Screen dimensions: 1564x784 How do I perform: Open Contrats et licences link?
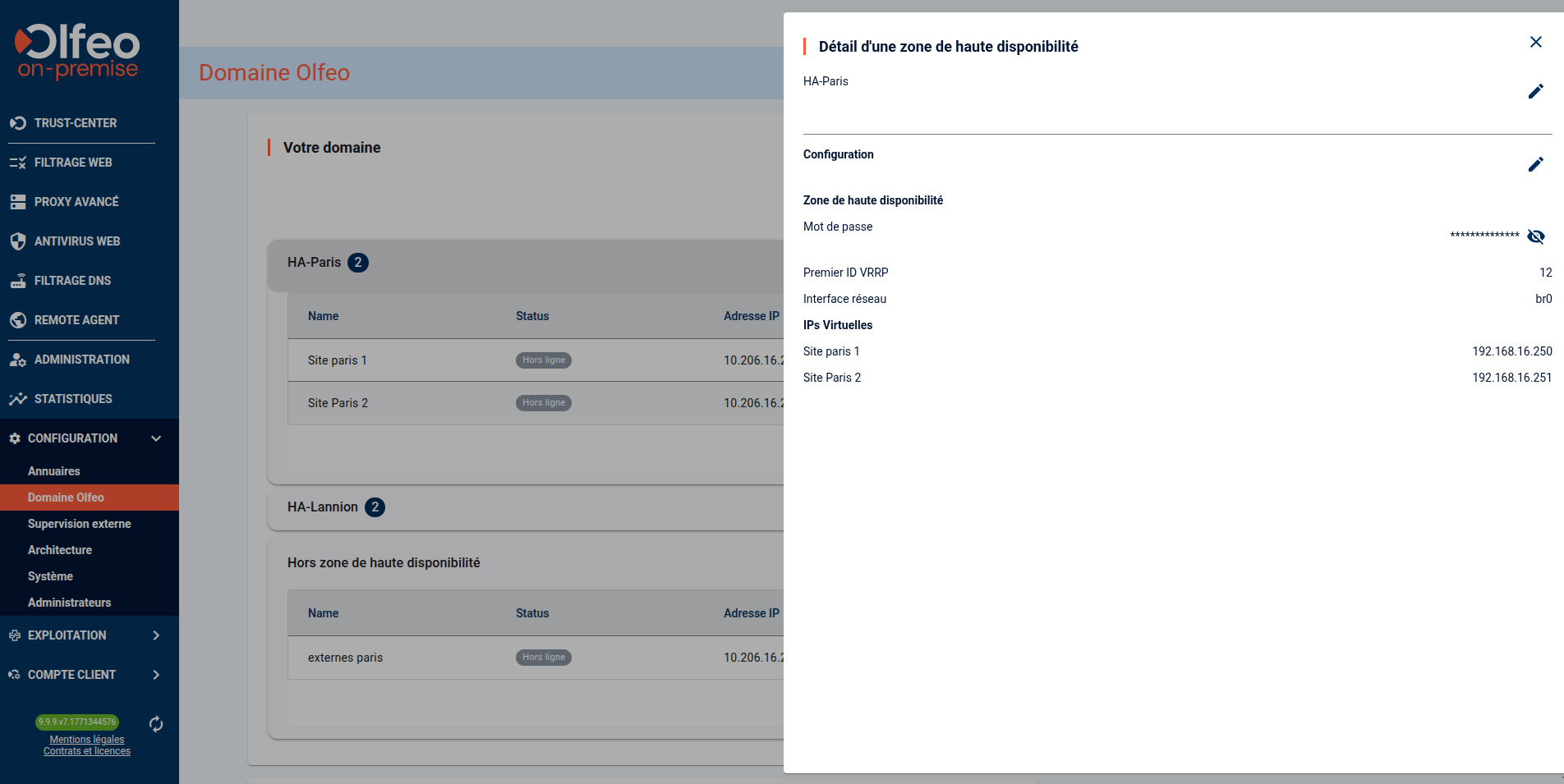(x=87, y=751)
